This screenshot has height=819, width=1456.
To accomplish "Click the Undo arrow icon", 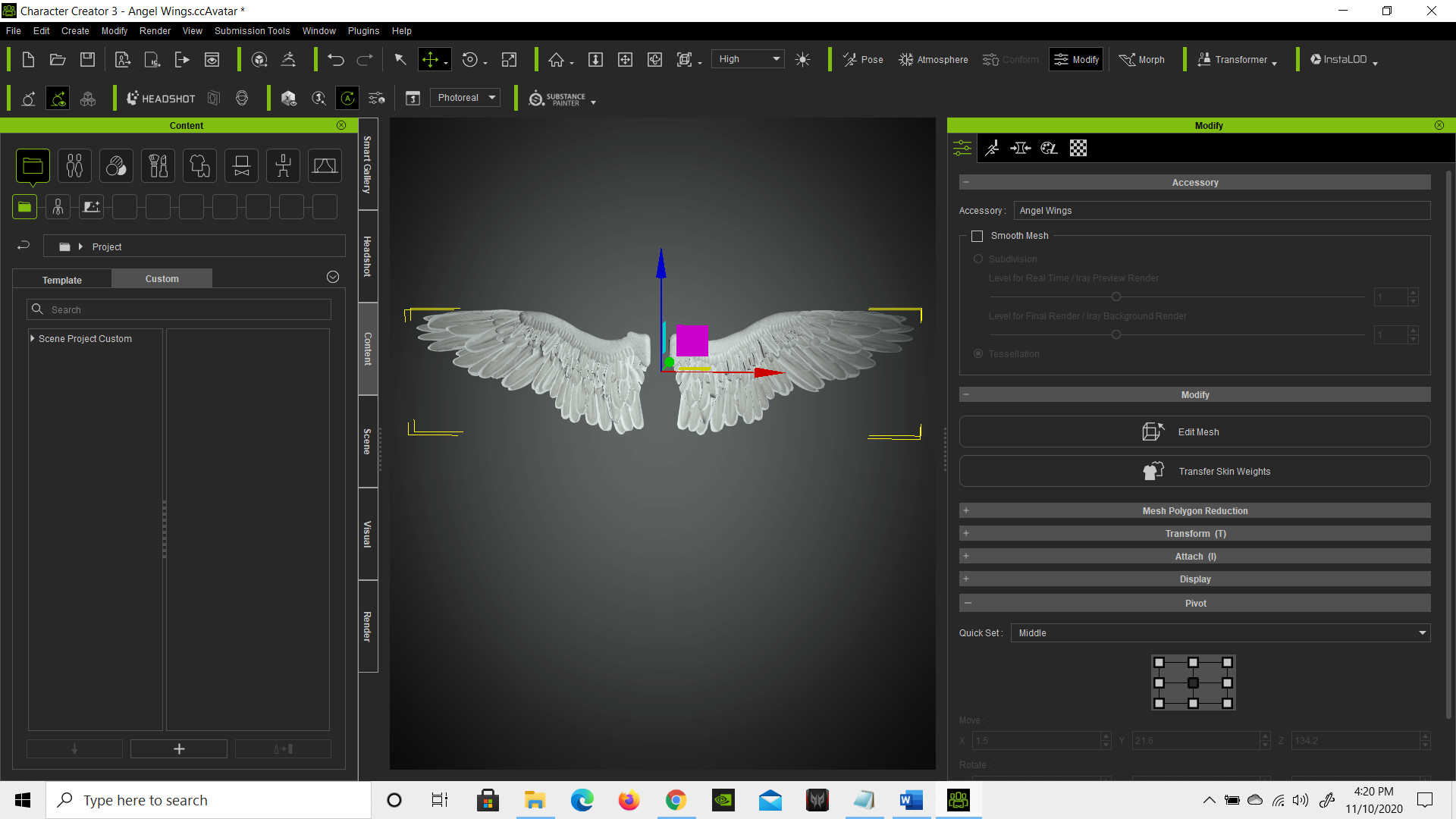I will [x=336, y=60].
